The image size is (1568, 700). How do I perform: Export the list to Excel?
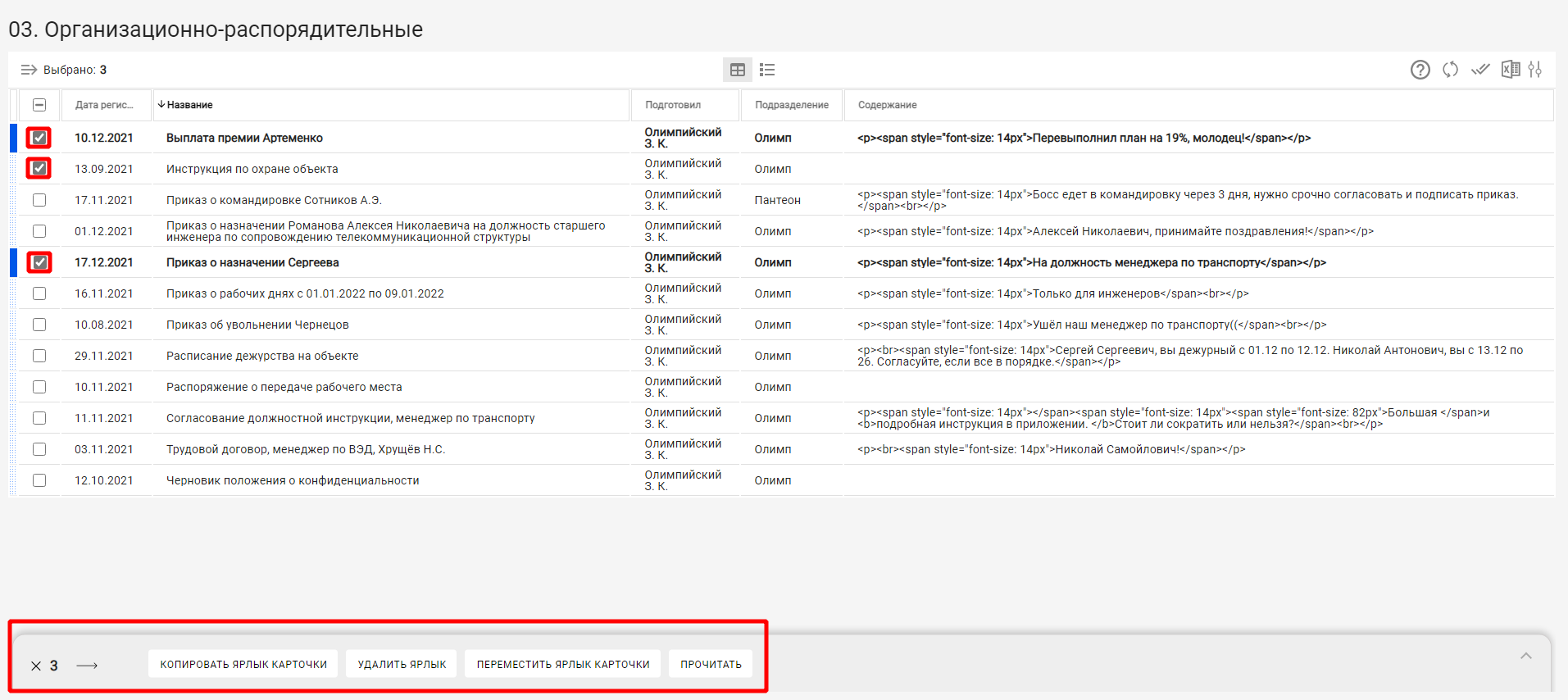pos(1511,70)
